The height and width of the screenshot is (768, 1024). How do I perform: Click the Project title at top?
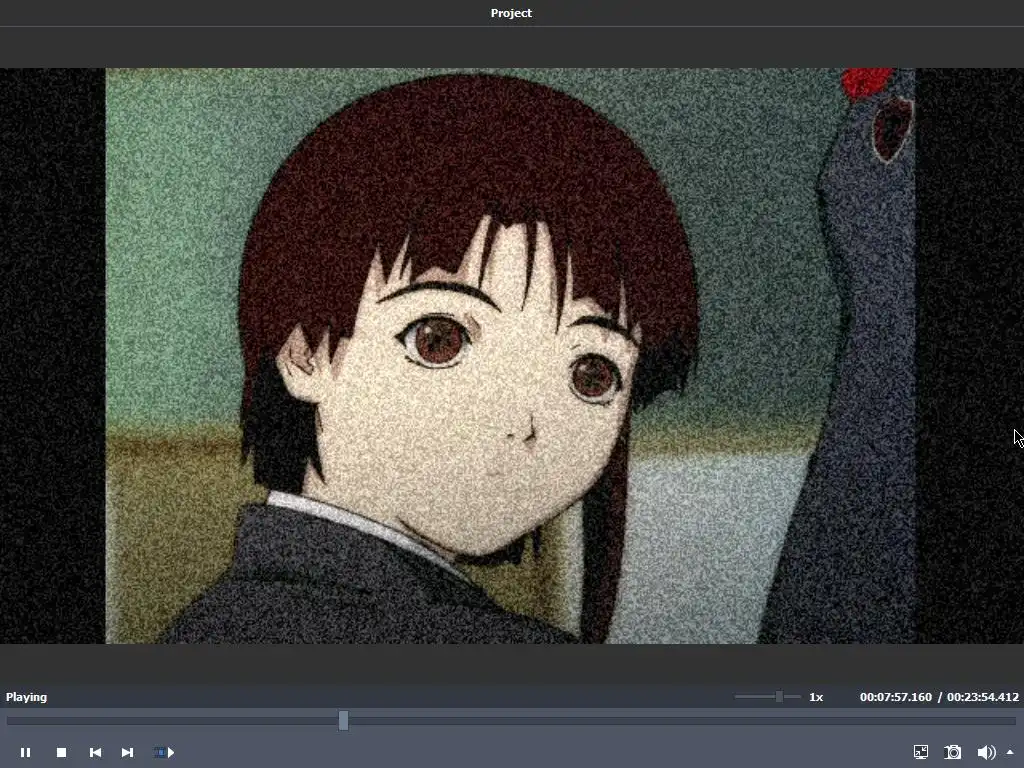511,13
